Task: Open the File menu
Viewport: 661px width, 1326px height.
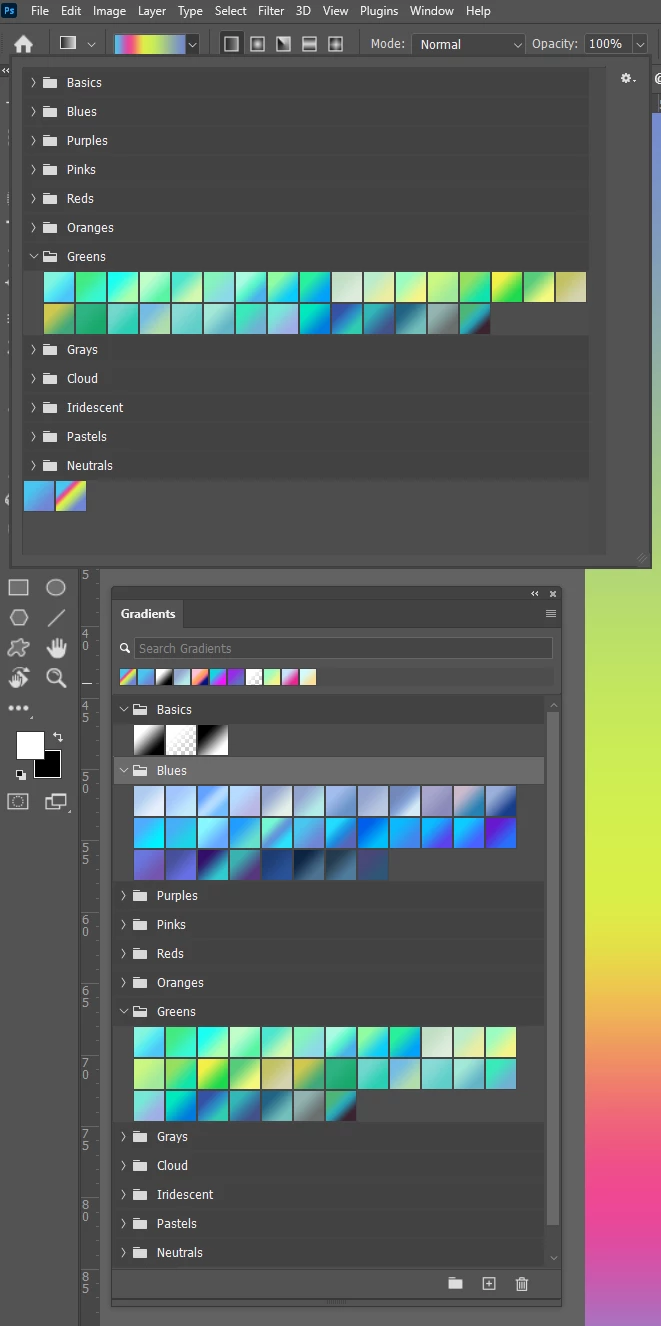Action: pyautogui.click(x=40, y=11)
